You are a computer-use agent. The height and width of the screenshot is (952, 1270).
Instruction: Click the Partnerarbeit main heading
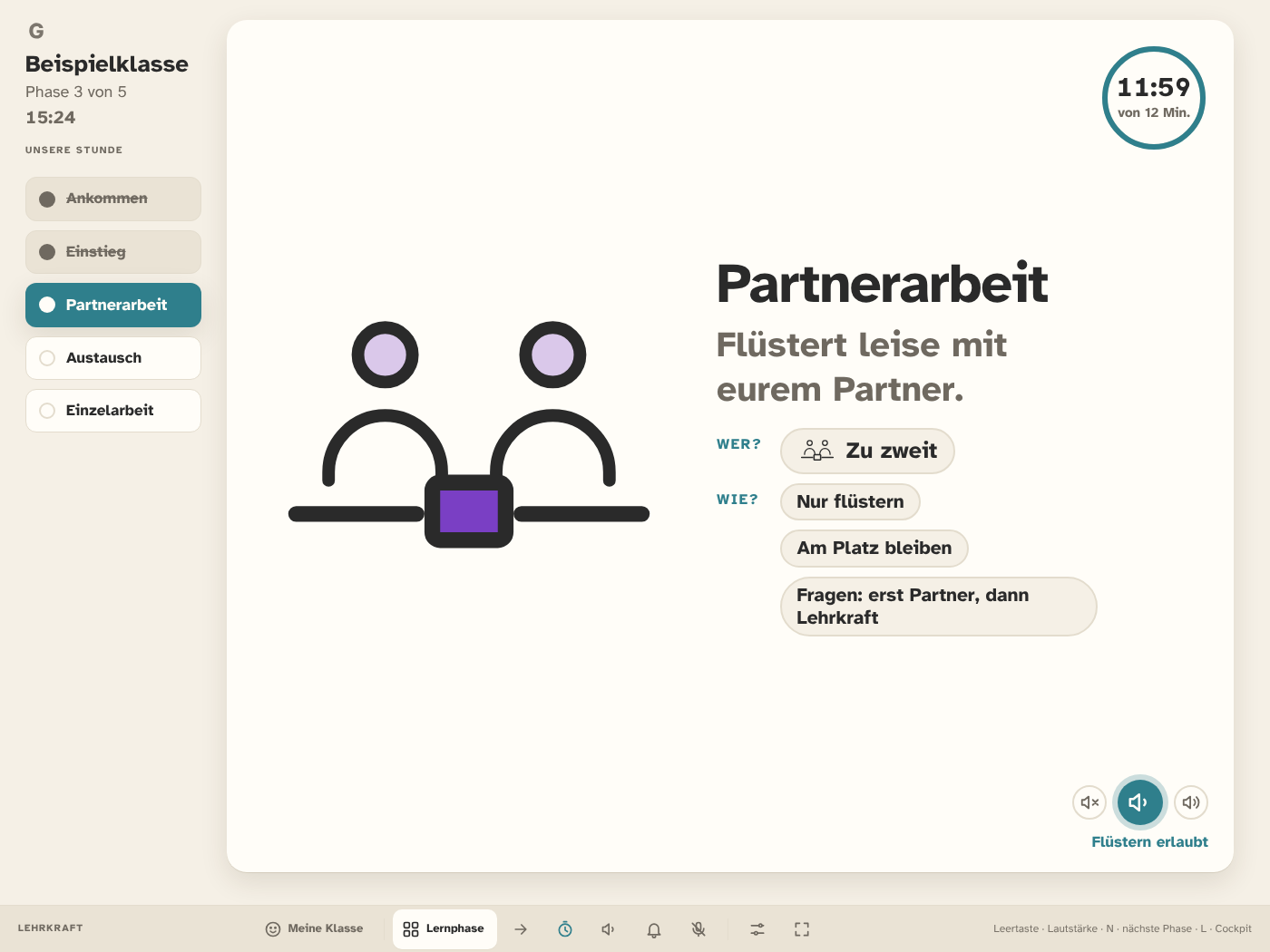(x=883, y=284)
